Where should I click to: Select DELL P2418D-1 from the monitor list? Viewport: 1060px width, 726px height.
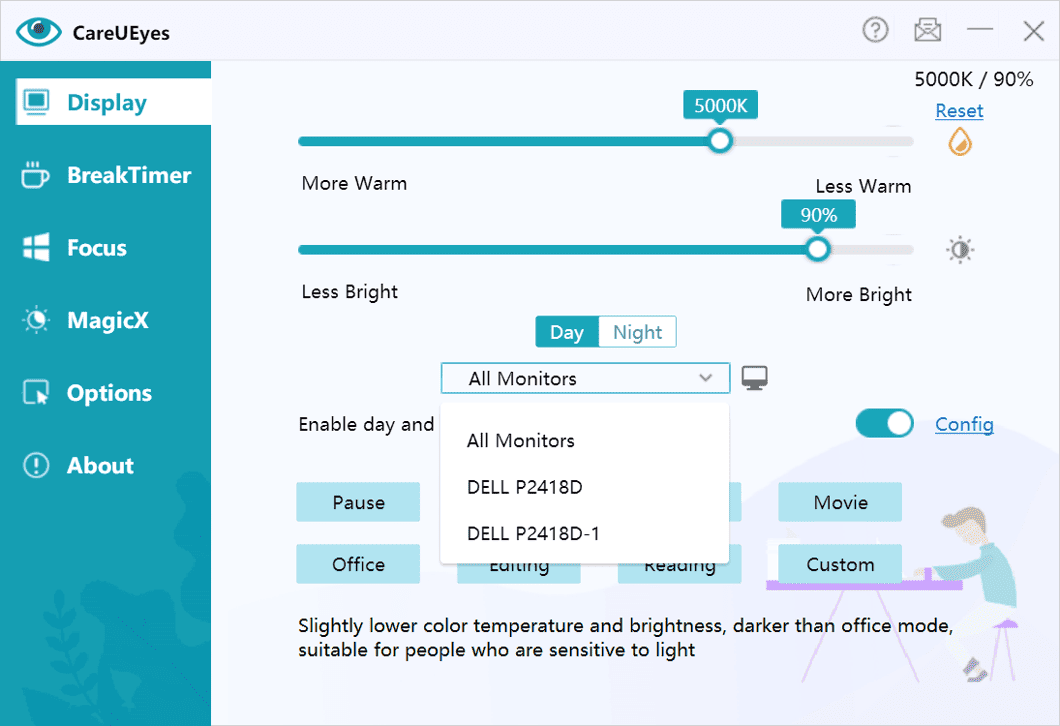point(533,534)
